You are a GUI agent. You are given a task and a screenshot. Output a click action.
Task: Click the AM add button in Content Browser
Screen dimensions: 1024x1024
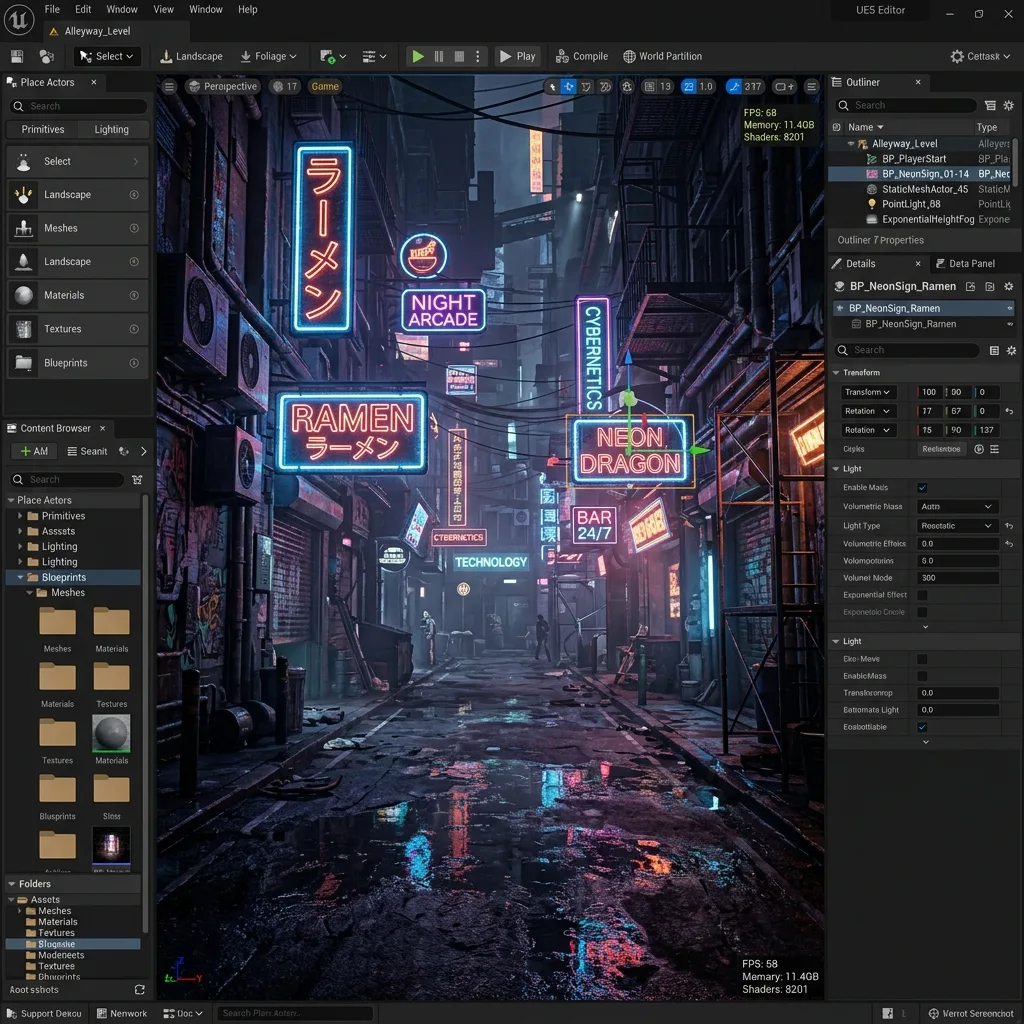pyautogui.click(x=35, y=451)
